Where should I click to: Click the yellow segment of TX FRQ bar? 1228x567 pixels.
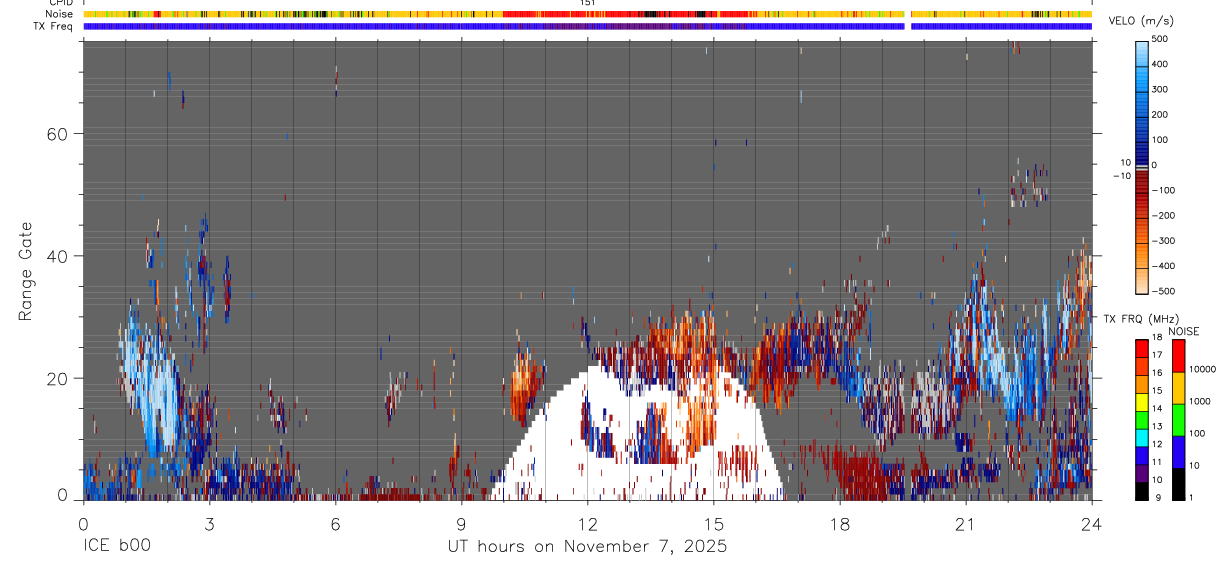point(1141,401)
